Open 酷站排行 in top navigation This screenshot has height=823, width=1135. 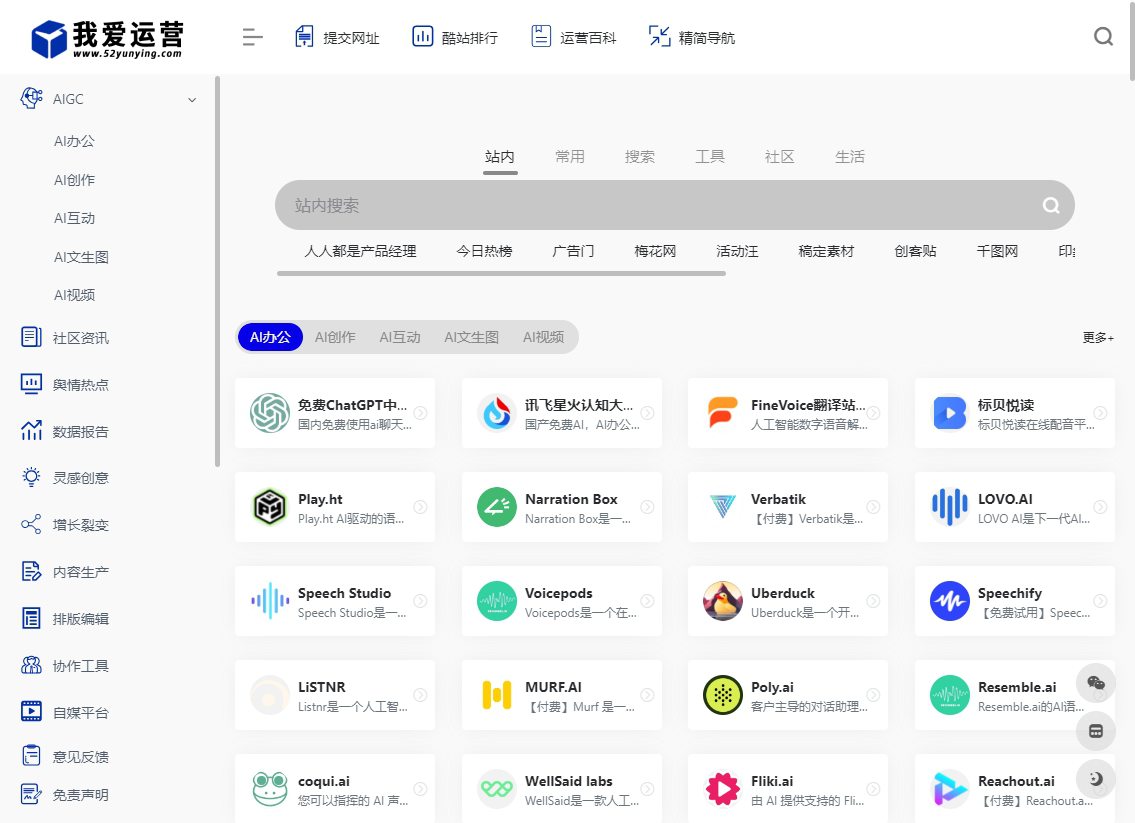click(x=455, y=37)
